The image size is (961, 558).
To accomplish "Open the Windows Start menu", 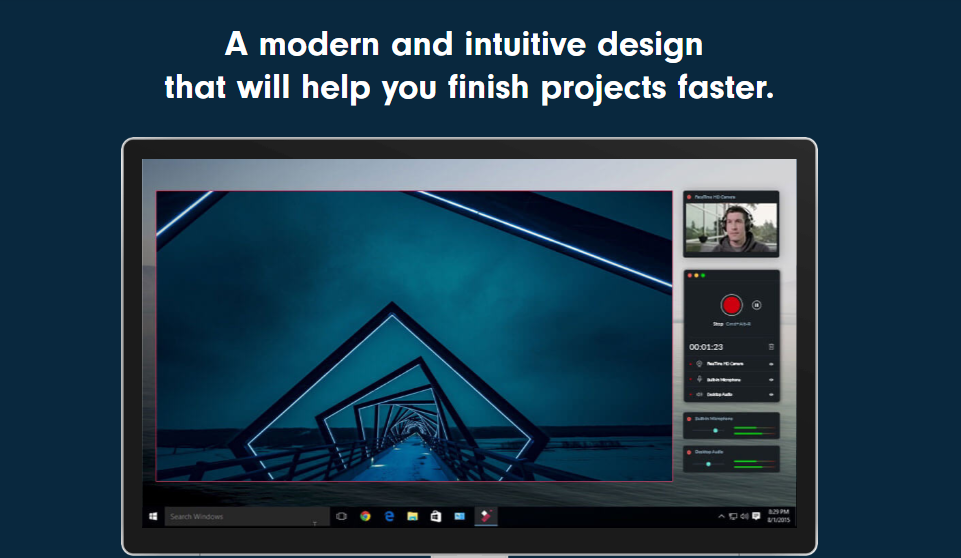I will 153,516.
